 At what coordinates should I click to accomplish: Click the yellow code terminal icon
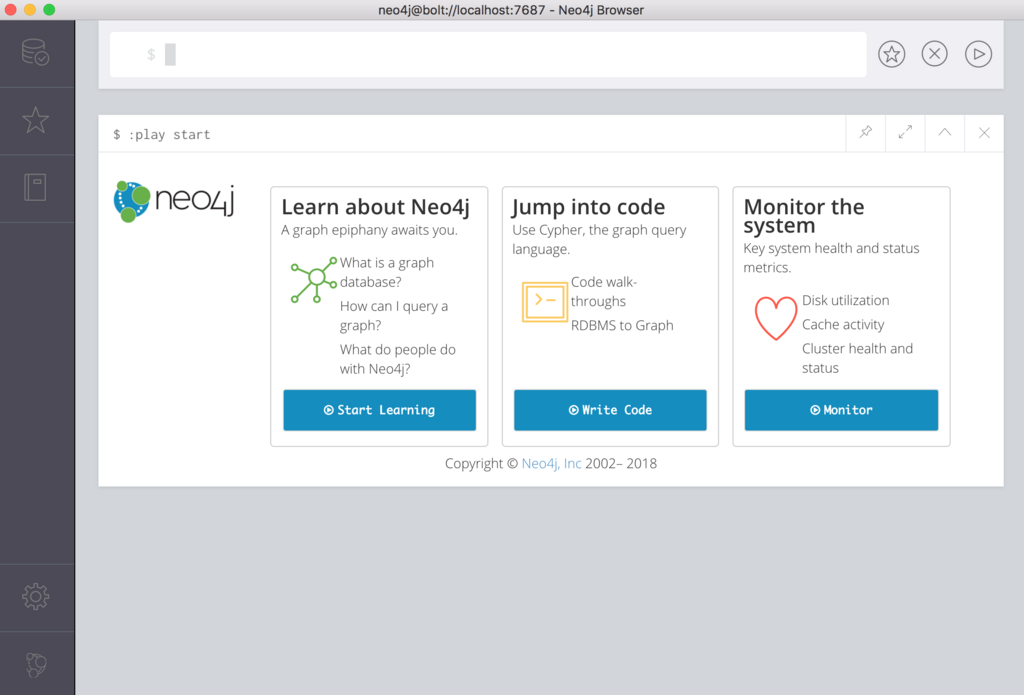click(x=545, y=301)
